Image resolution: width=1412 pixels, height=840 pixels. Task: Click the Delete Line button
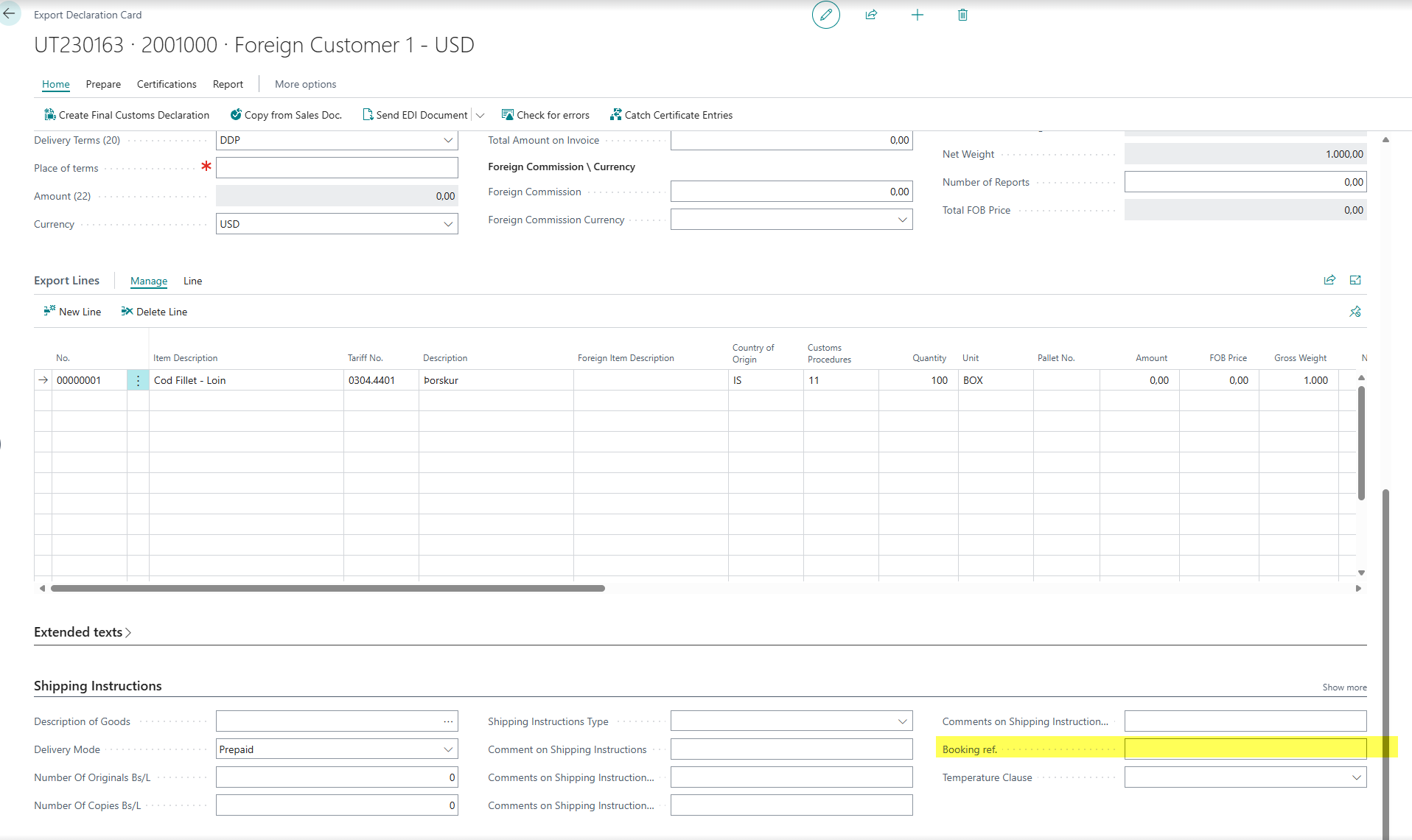154,312
